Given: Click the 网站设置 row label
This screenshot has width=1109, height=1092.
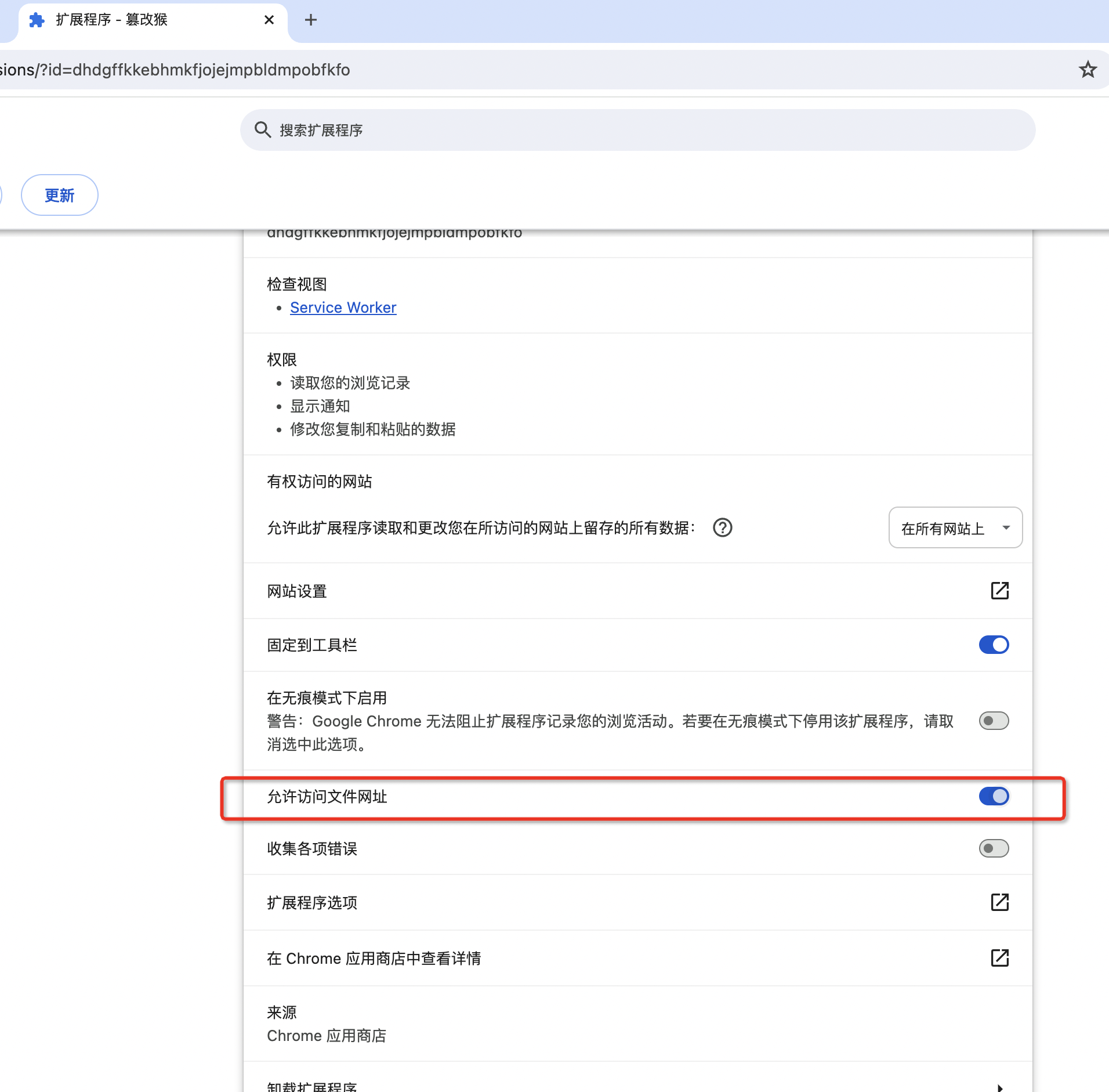Looking at the screenshot, I should (x=297, y=591).
